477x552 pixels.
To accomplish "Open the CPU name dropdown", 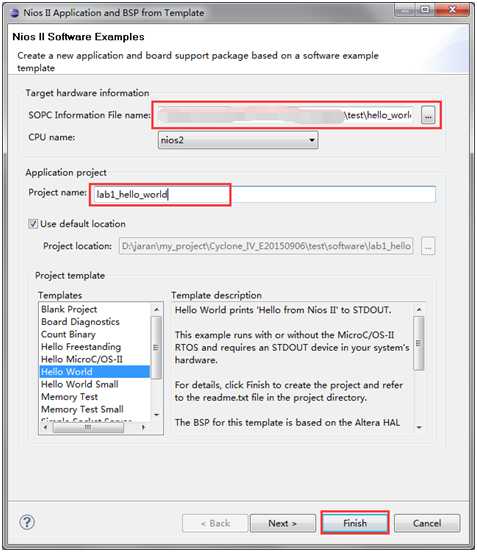I will tap(238, 140).
